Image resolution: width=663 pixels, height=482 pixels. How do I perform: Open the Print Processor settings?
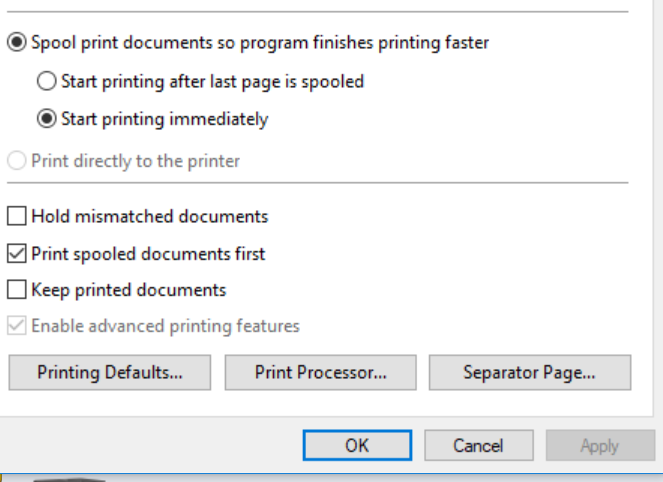(320, 373)
